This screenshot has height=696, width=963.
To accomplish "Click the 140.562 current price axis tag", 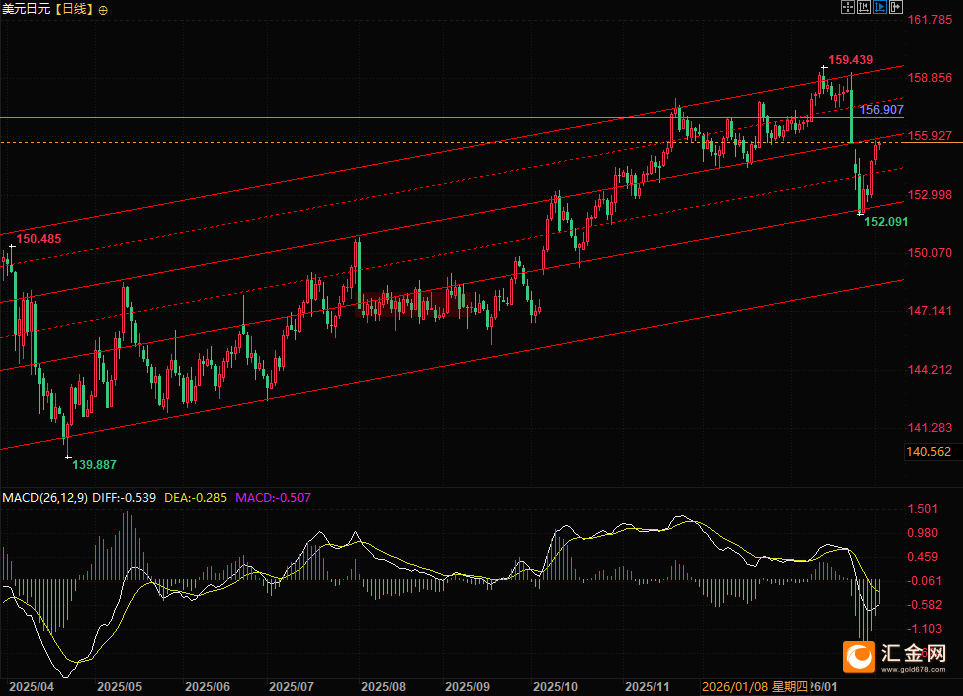I will [927, 452].
